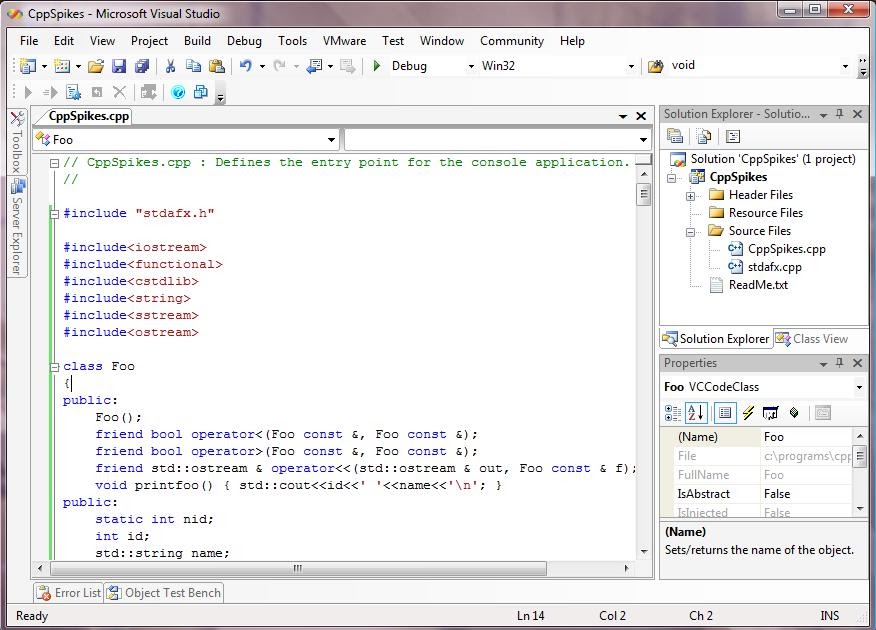This screenshot has height=630, width=876.
Task: Open Properties icon in Solution Explorer toolbar
Action: [673, 135]
